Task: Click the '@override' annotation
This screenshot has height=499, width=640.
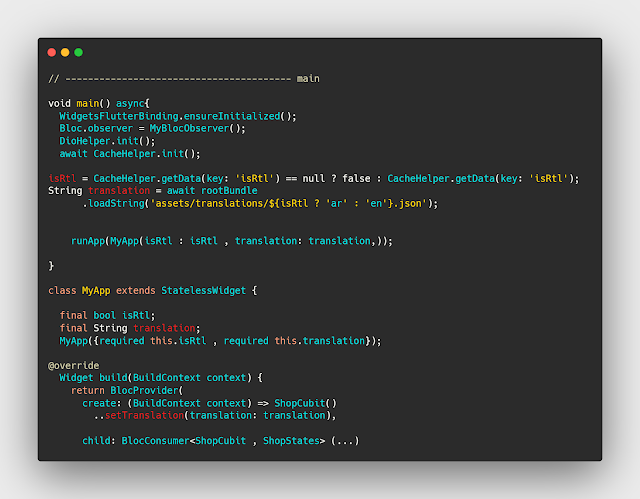Action: pos(73,365)
